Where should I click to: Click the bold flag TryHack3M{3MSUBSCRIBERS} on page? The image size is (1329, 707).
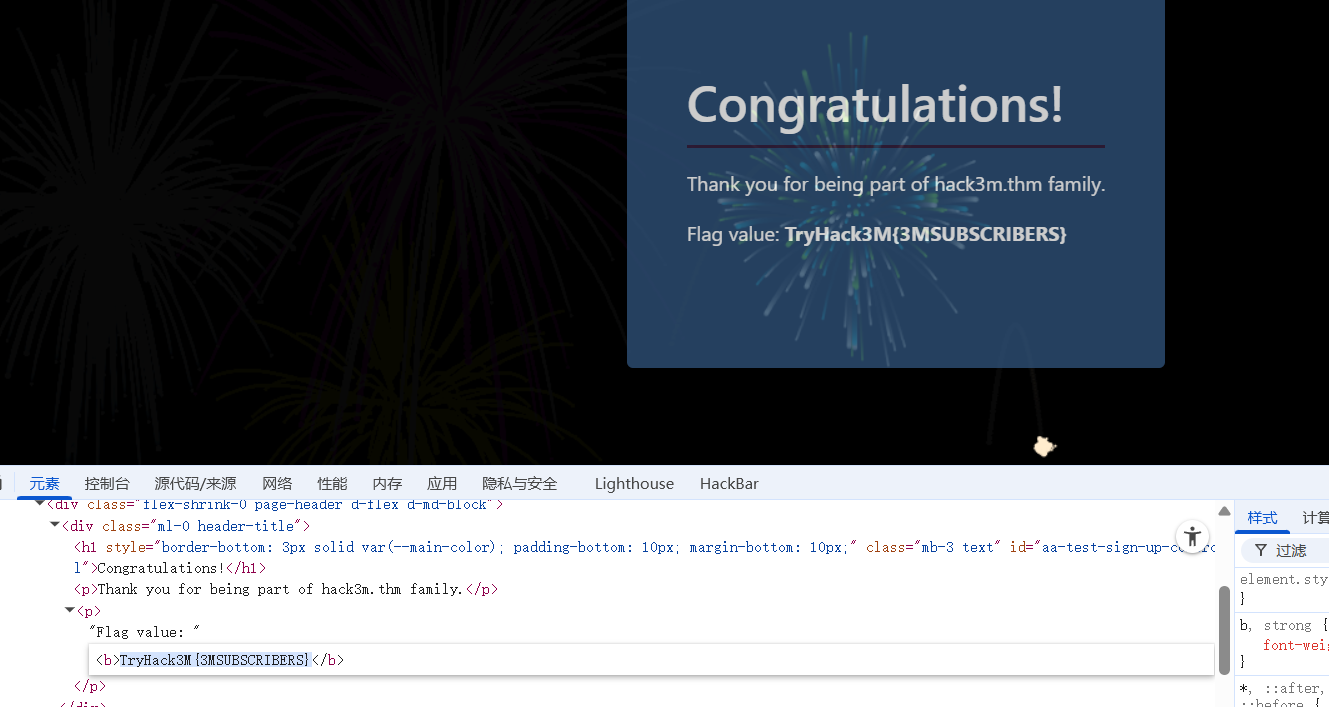(926, 234)
